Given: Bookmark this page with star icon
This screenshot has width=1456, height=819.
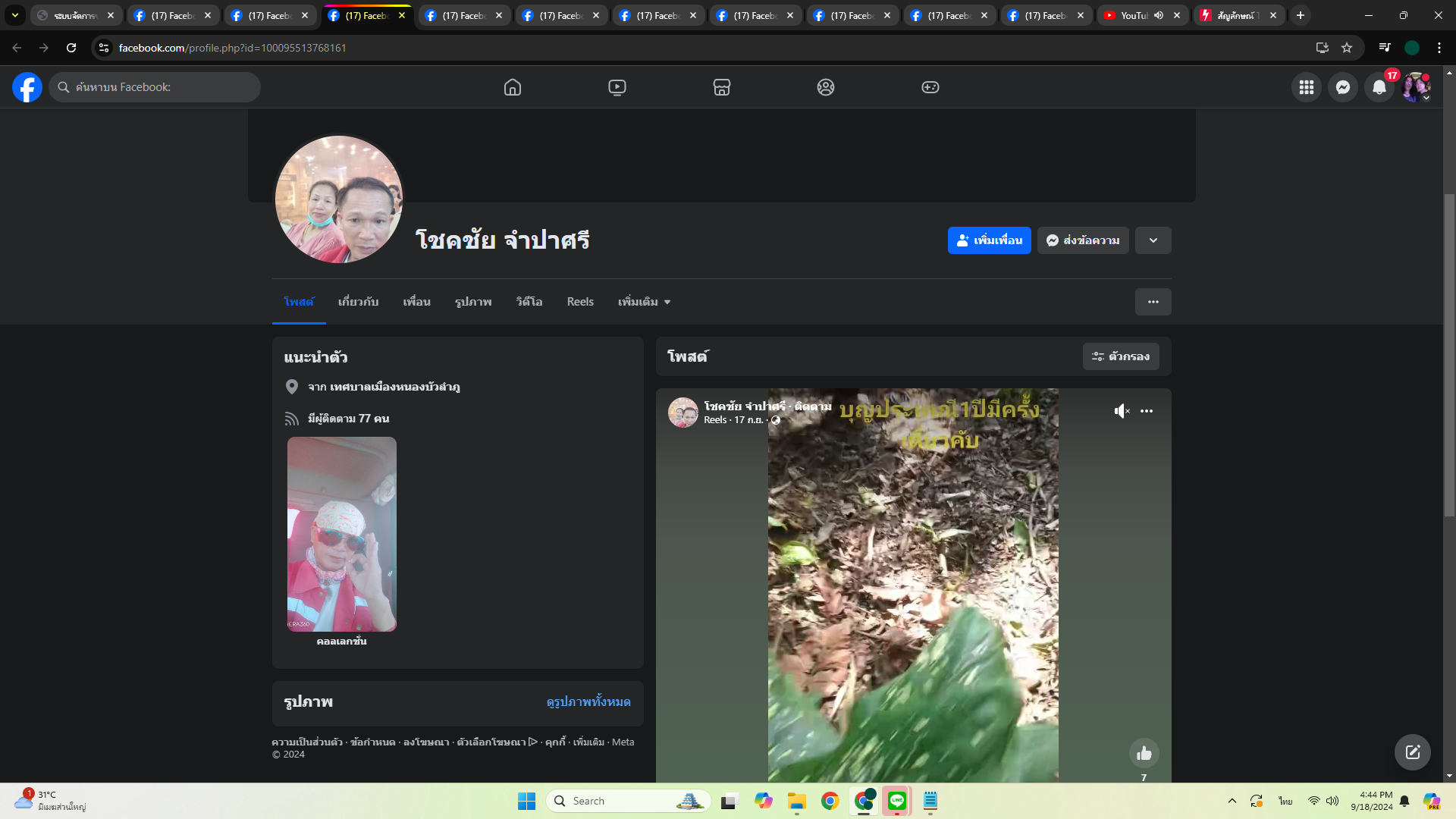Looking at the screenshot, I should (x=1347, y=48).
